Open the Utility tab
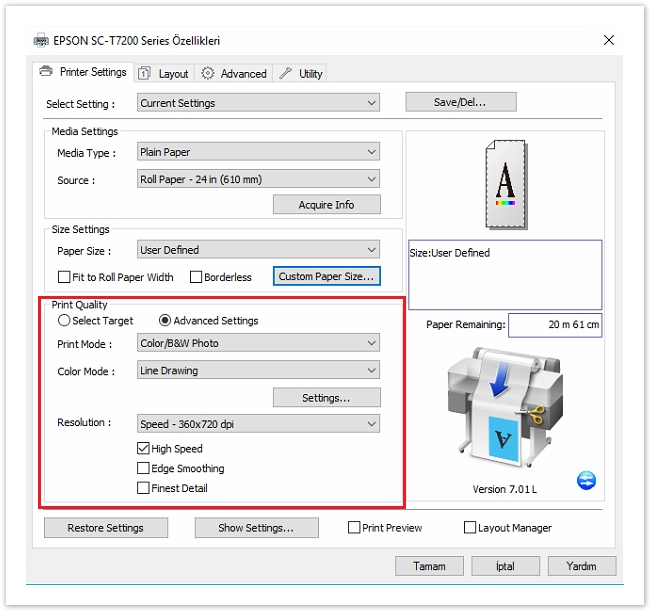The height and width of the screenshot is (611, 650). tap(300, 73)
